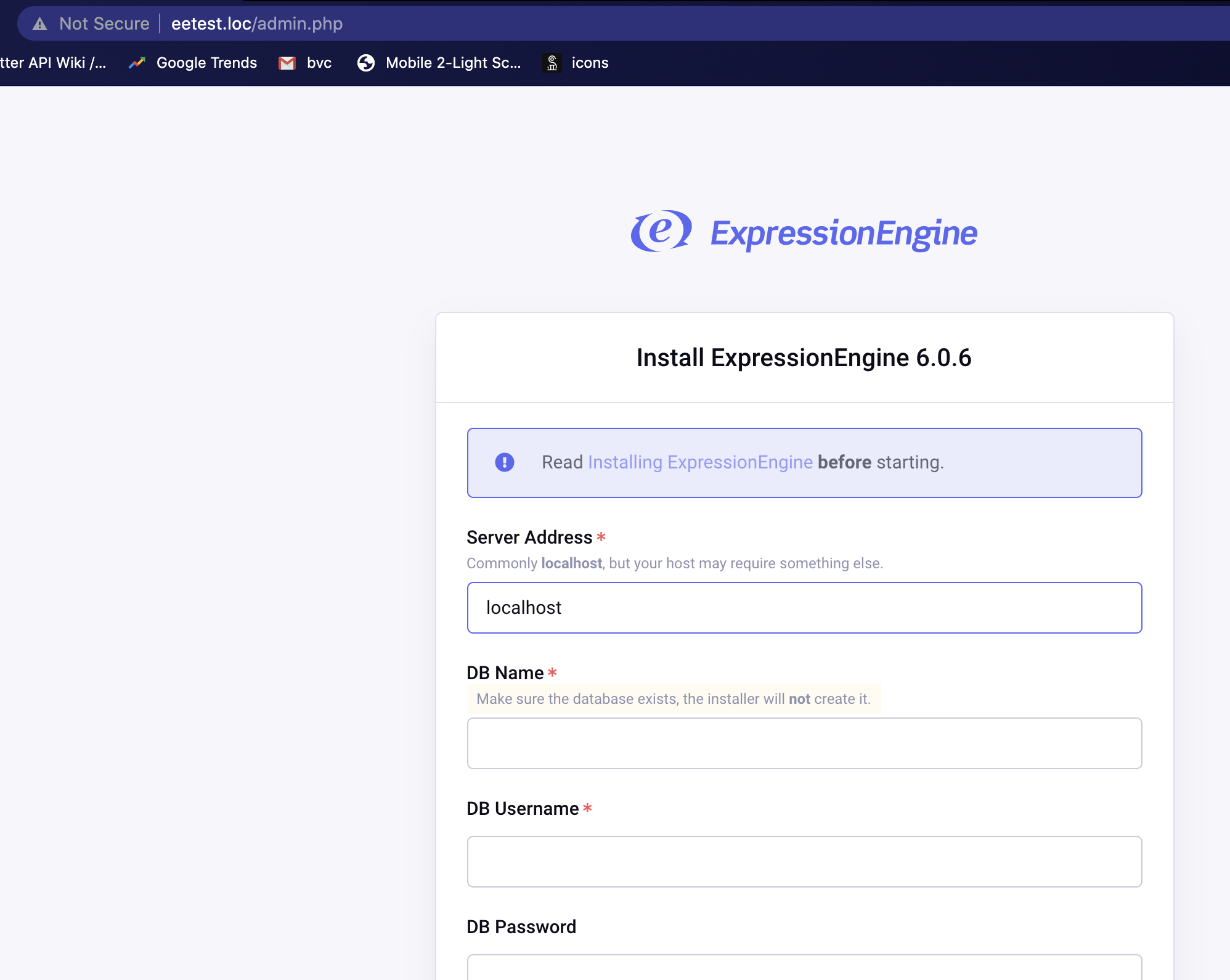Screen dimensions: 1230x980
Task: Open the Google Trends bookmark icon
Action: (x=137, y=63)
